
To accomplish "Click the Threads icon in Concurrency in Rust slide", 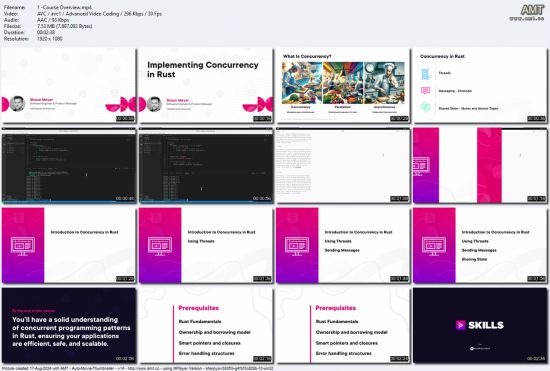I will pyautogui.click(x=425, y=74).
